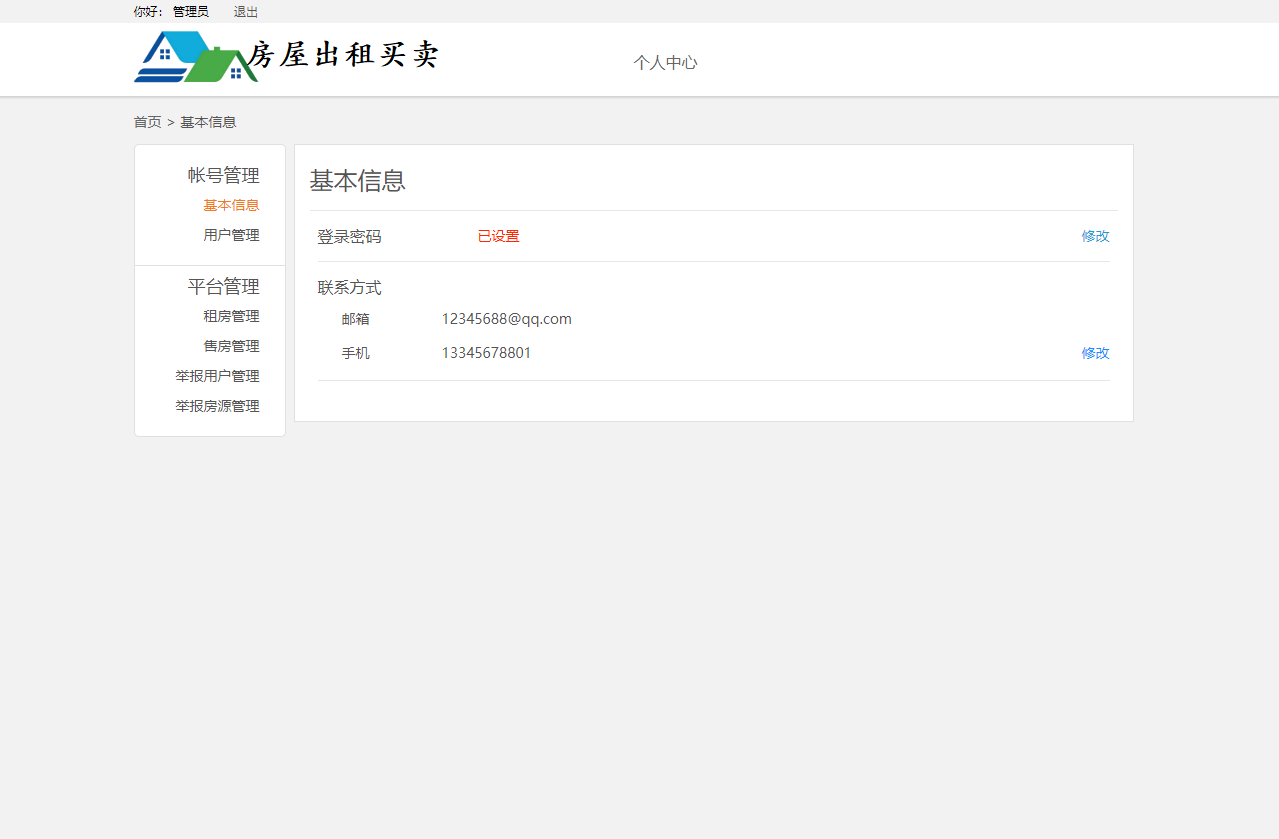Click the 管理员 username label
This screenshot has height=839, width=1279.
tap(188, 12)
